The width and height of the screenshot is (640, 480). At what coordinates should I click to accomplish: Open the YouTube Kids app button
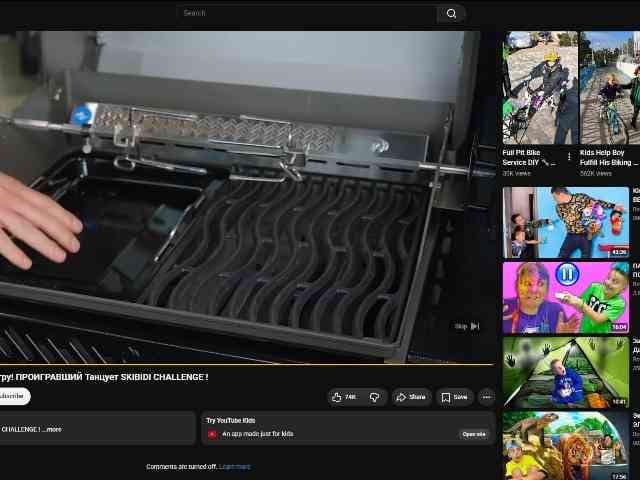(x=473, y=434)
